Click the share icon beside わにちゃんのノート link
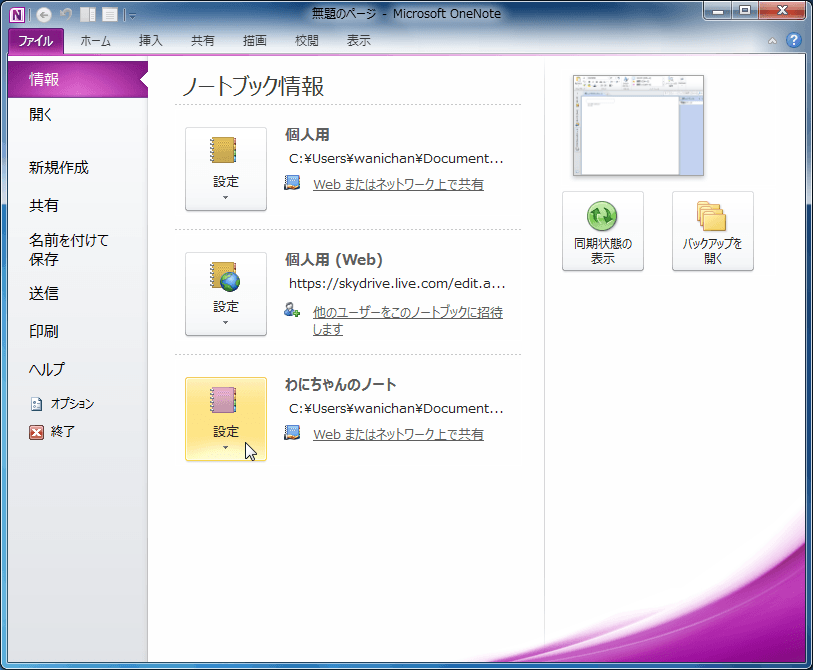The image size is (813, 670). click(x=292, y=433)
